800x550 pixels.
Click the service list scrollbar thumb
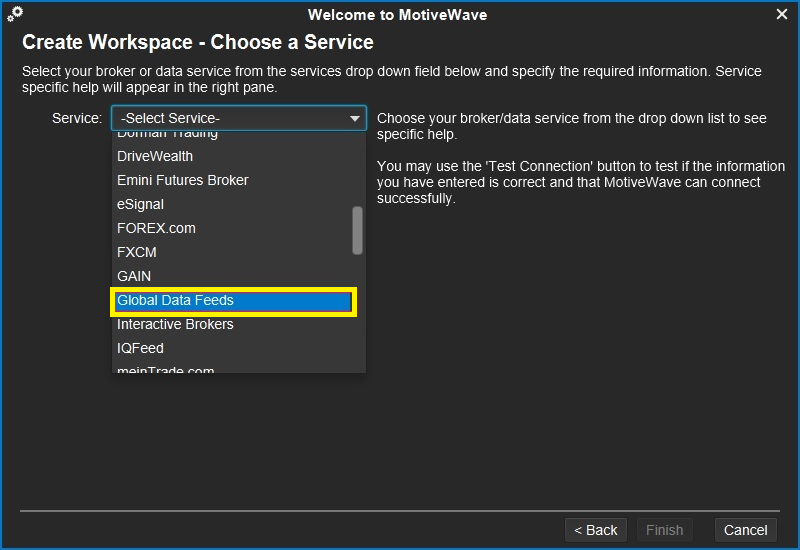(x=357, y=230)
